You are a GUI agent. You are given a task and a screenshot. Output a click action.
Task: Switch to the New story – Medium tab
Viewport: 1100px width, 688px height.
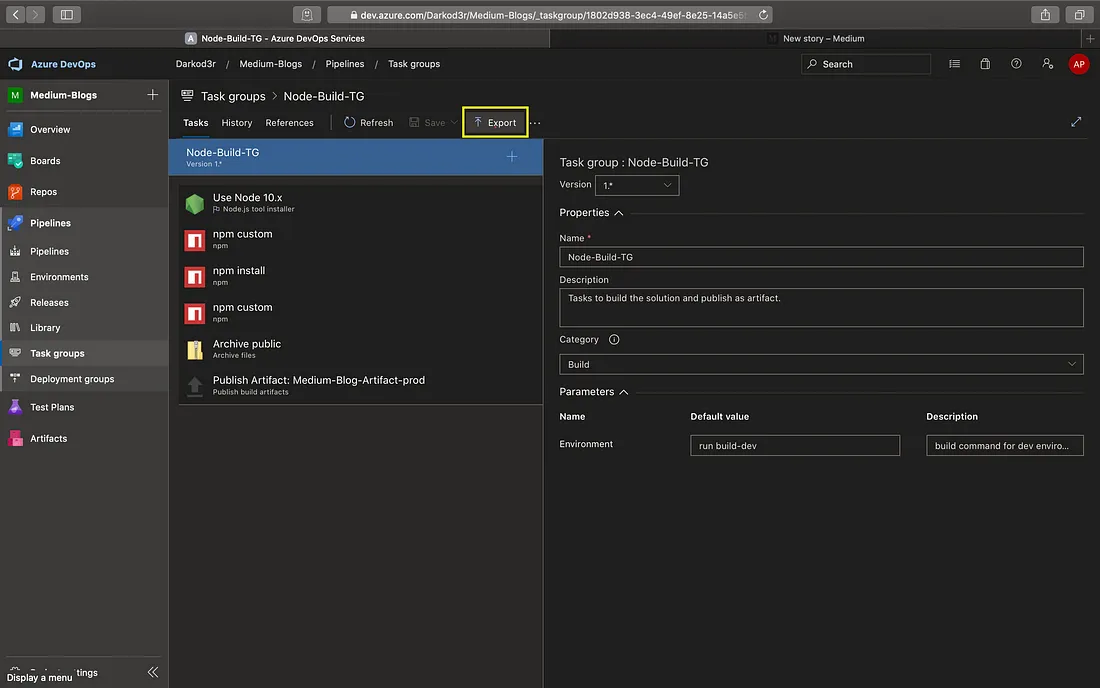[x=818, y=39]
